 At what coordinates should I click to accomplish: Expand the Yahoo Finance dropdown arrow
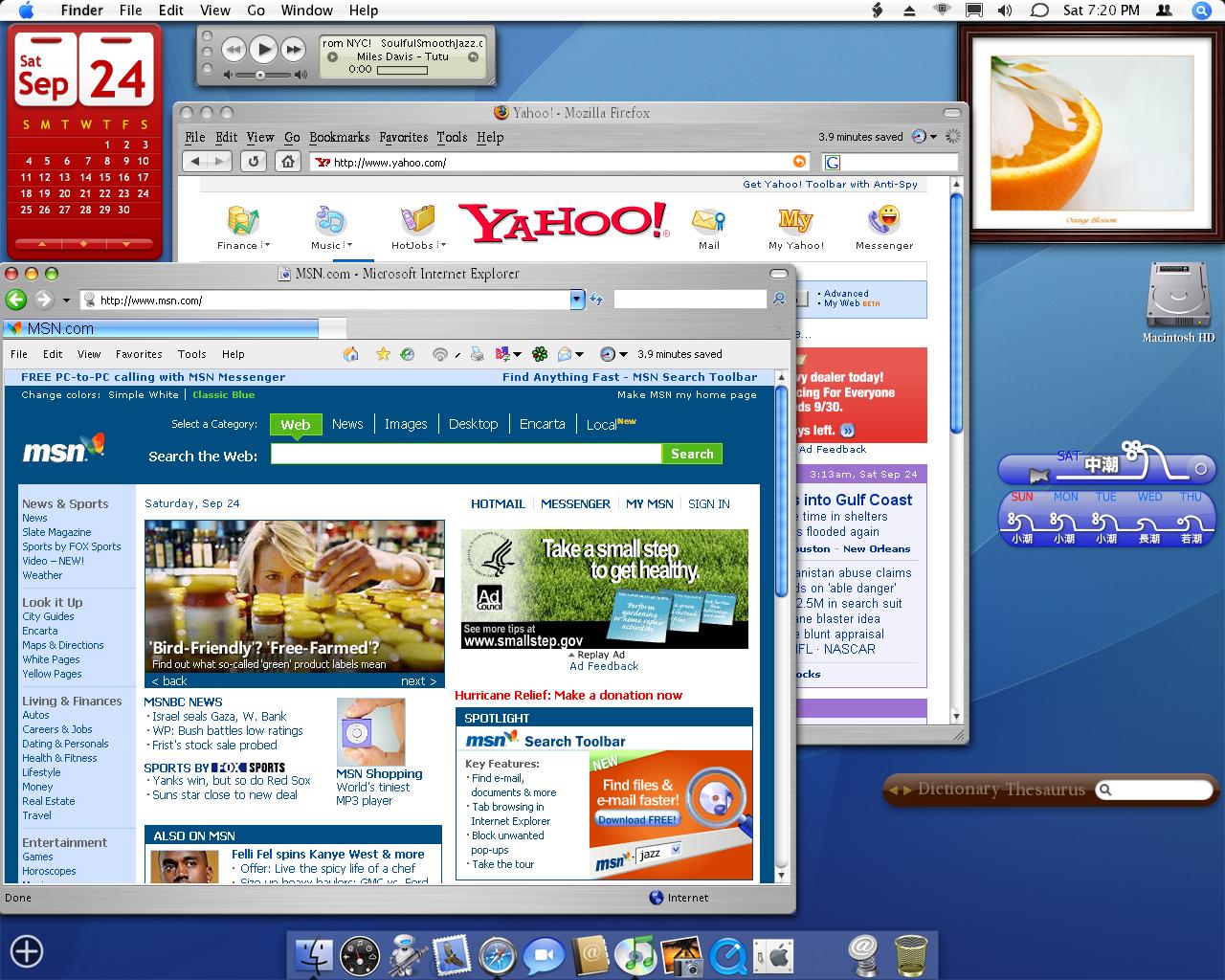tap(266, 246)
